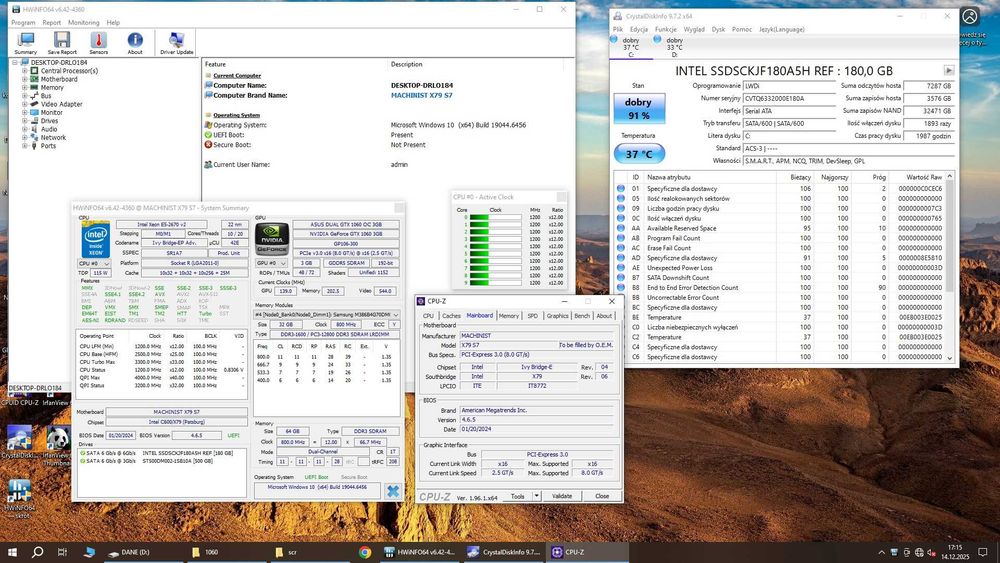Click the 37 °C temperature button

(x=639, y=154)
